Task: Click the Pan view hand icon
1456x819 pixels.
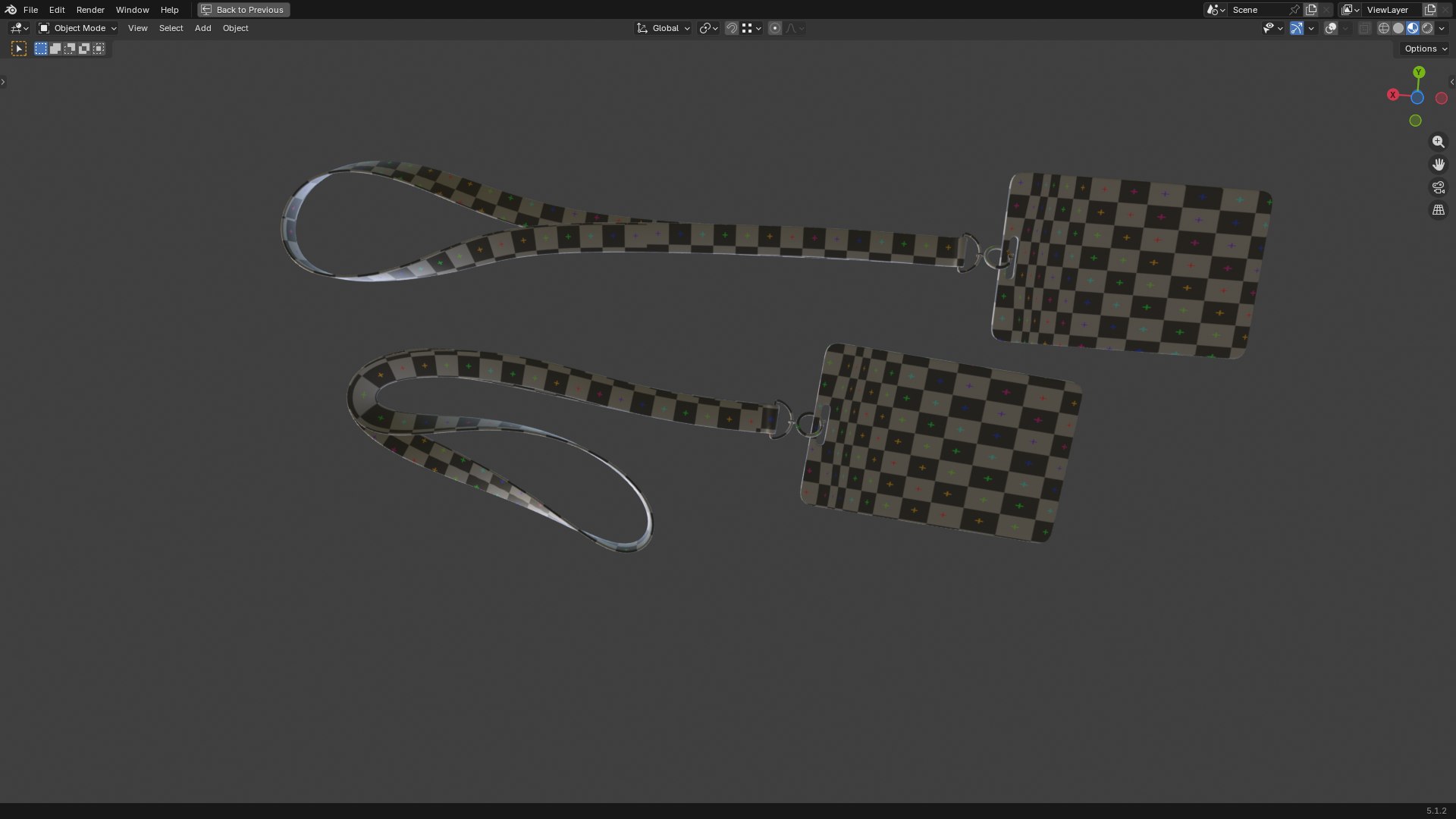Action: coord(1439,165)
